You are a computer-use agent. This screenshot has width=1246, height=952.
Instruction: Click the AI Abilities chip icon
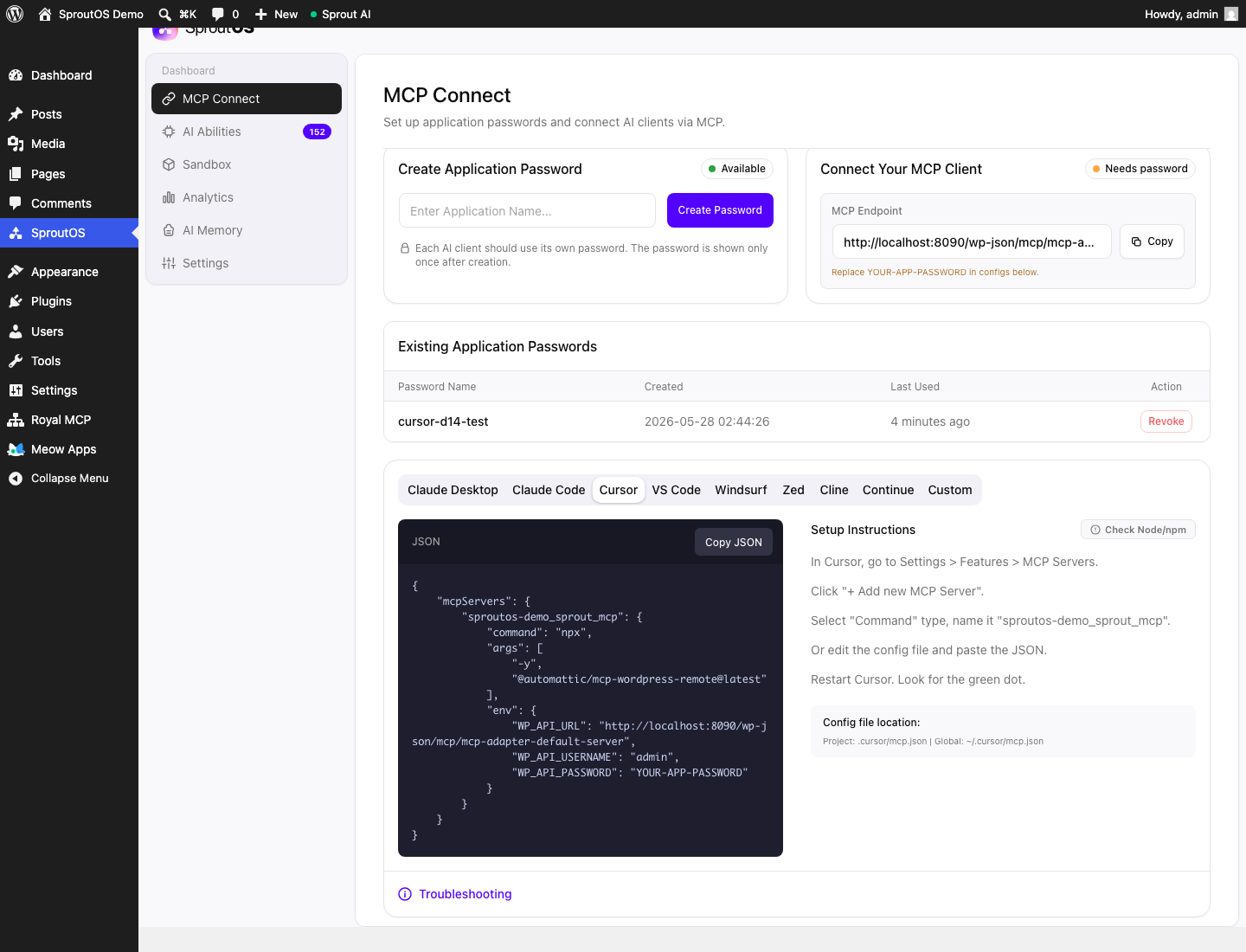pos(169,132)
